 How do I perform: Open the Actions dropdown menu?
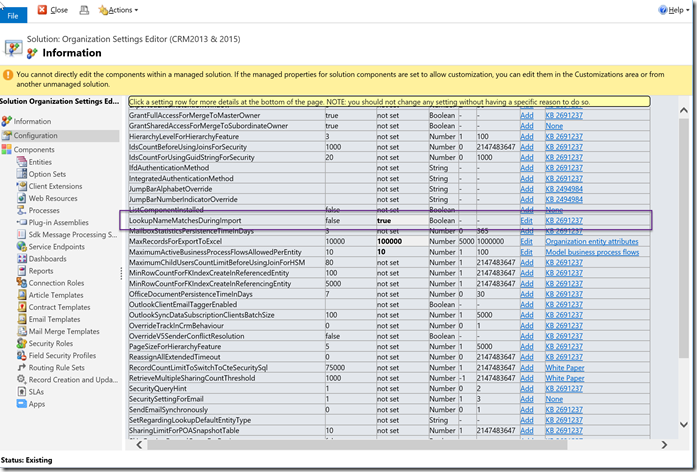pyautogui.click(x=118, y=10)
